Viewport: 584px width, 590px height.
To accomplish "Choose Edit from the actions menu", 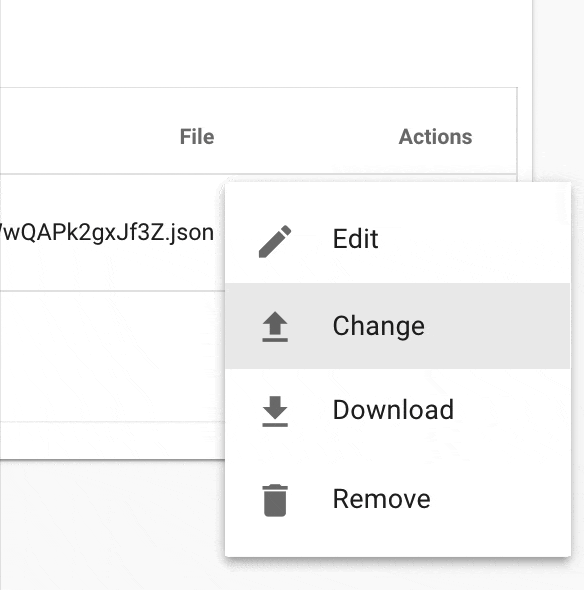I will click(398, 240).
